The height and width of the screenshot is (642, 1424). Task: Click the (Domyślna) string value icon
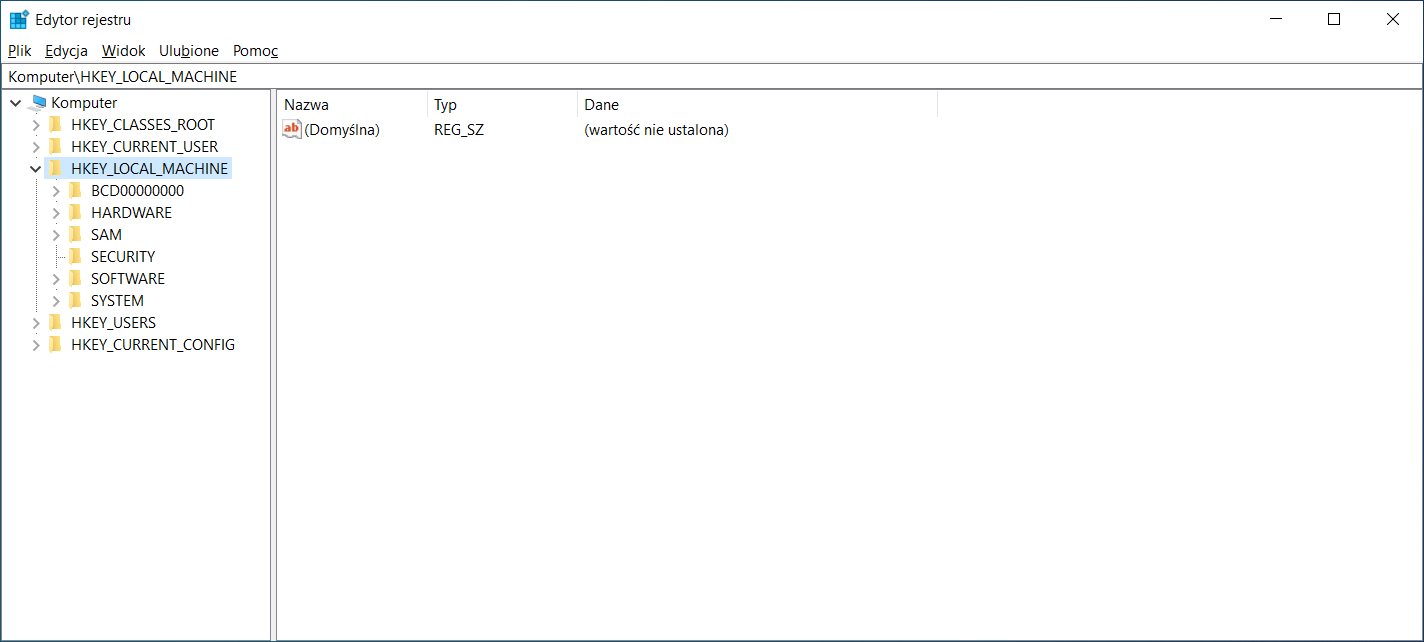292,130
